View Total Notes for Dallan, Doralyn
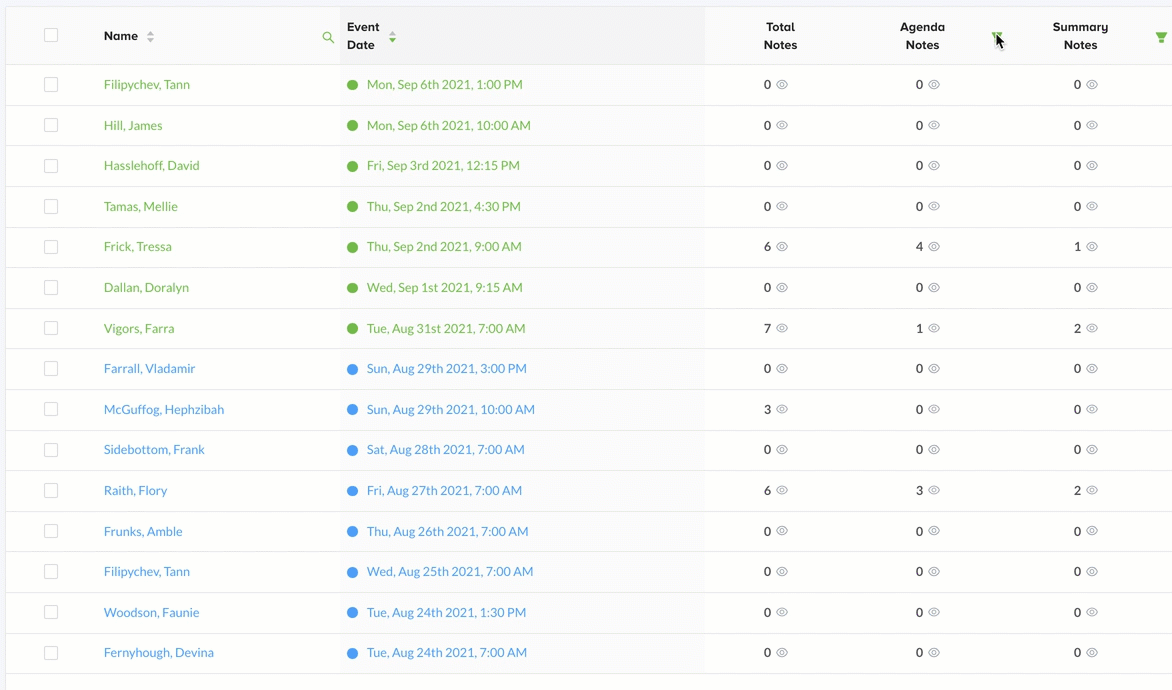The height and width of the screenshot is (690, 1172). (x=782, y=287)
